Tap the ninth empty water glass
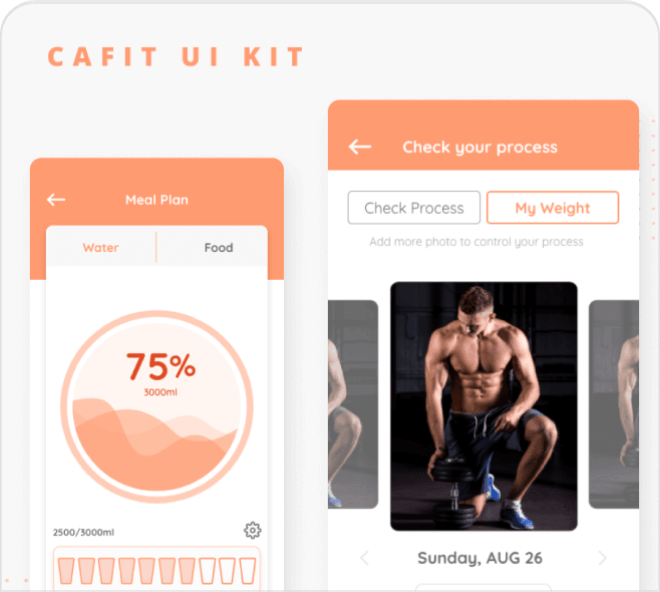Viewport: 660px width, 592px height. (228, 571)
